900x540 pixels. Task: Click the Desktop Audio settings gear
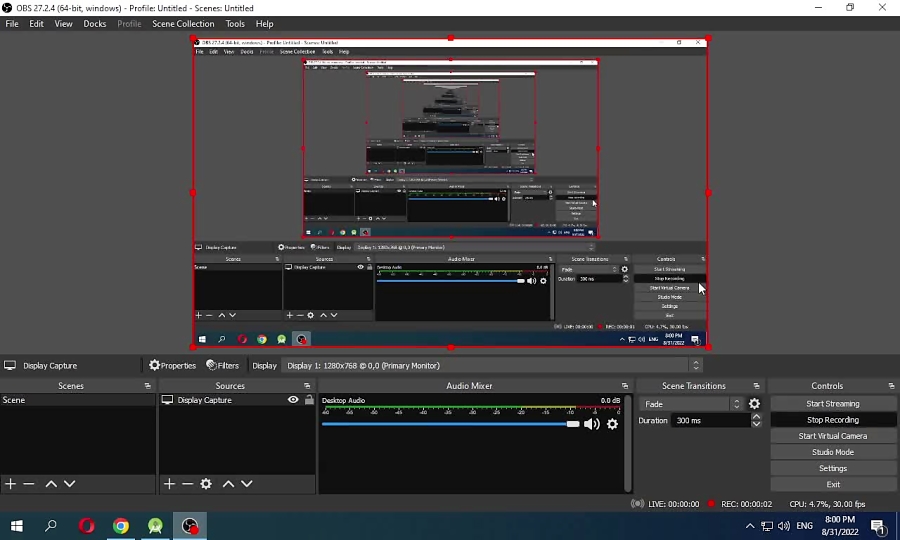(612, 424)
